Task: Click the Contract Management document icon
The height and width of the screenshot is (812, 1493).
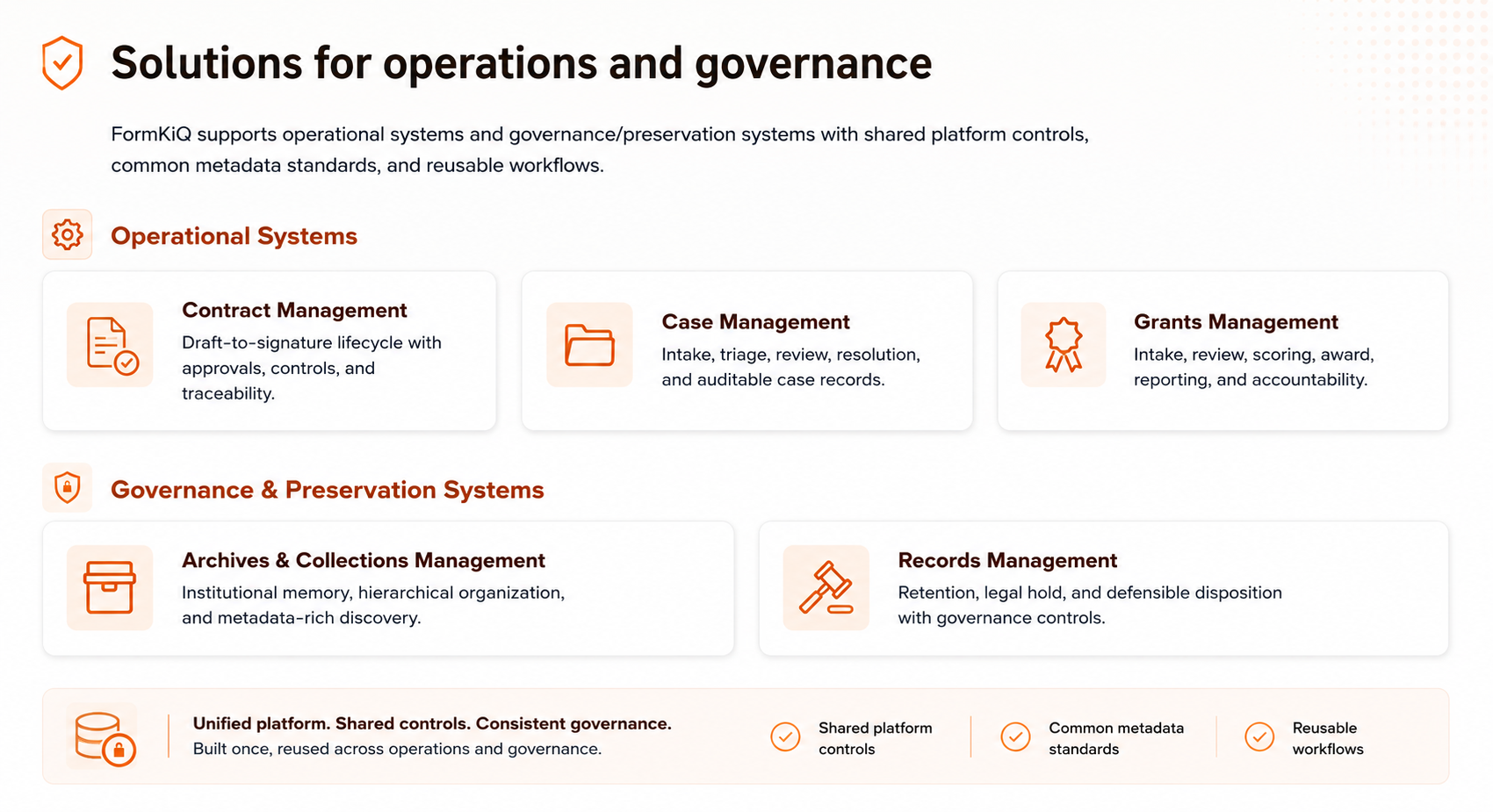Action: pos(111,345)
